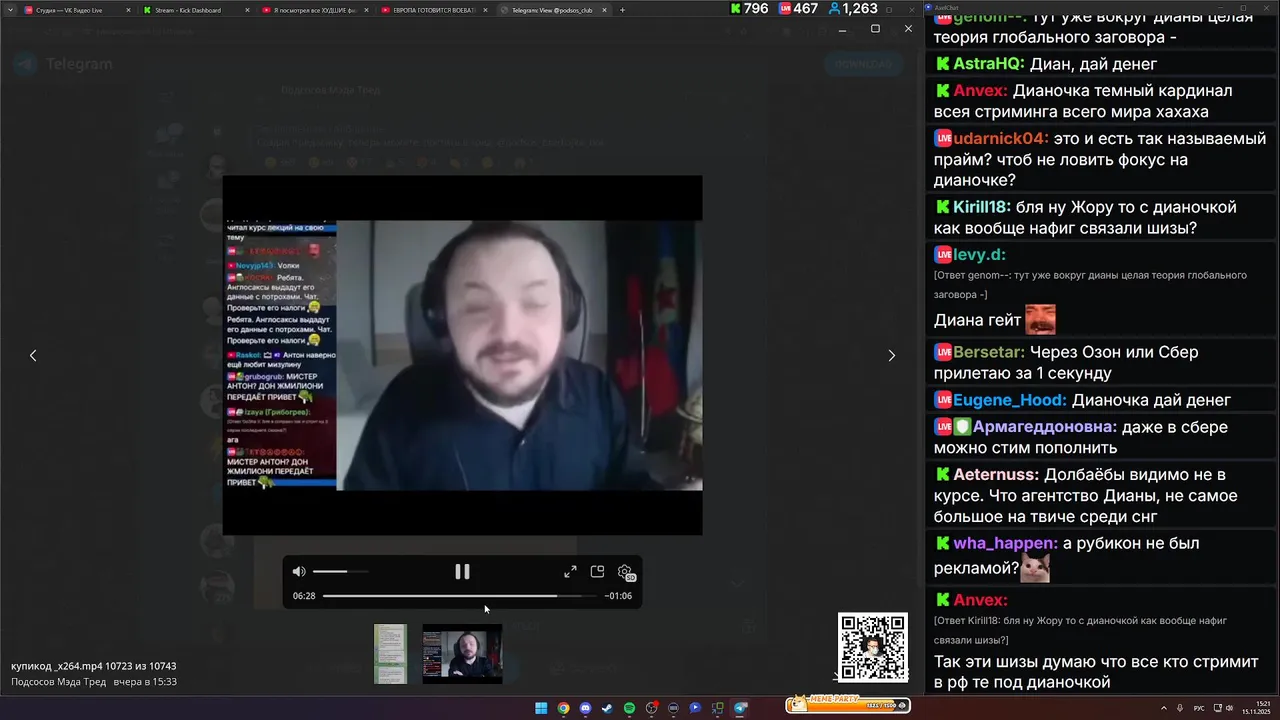Click username Bersetar in chat
This screenshot has height=720, width=1280.
[989, 352]
